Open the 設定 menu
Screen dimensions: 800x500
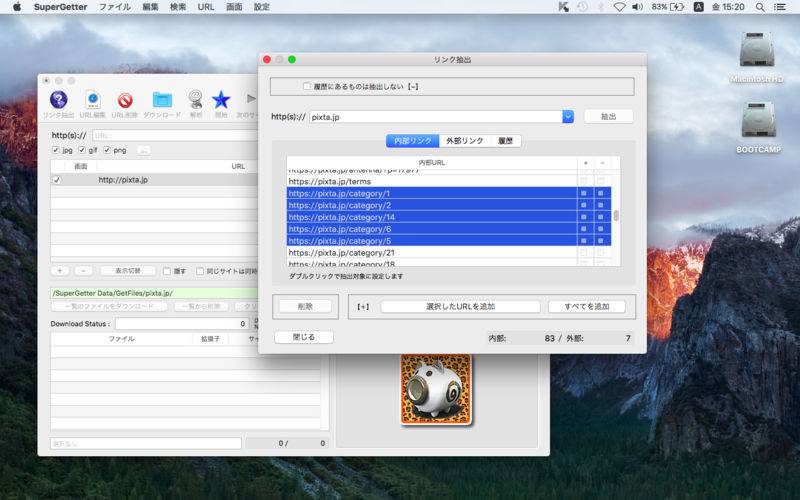coord(261,7)
